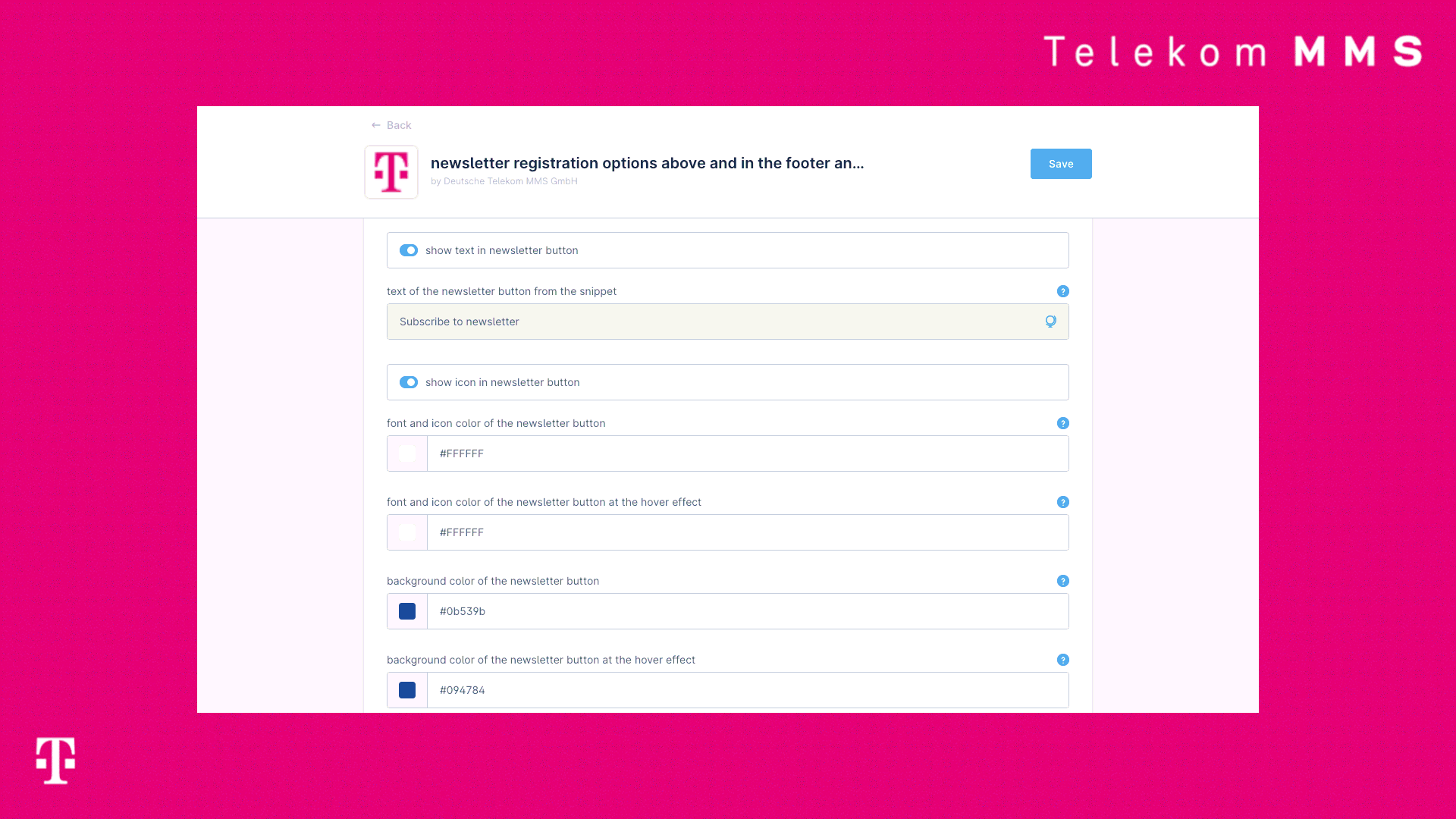This screenshot has width=1456, height=819.
Task: Click the help icon next to font and icon color
Action: pyautogui.click(x=1063, y=423)
